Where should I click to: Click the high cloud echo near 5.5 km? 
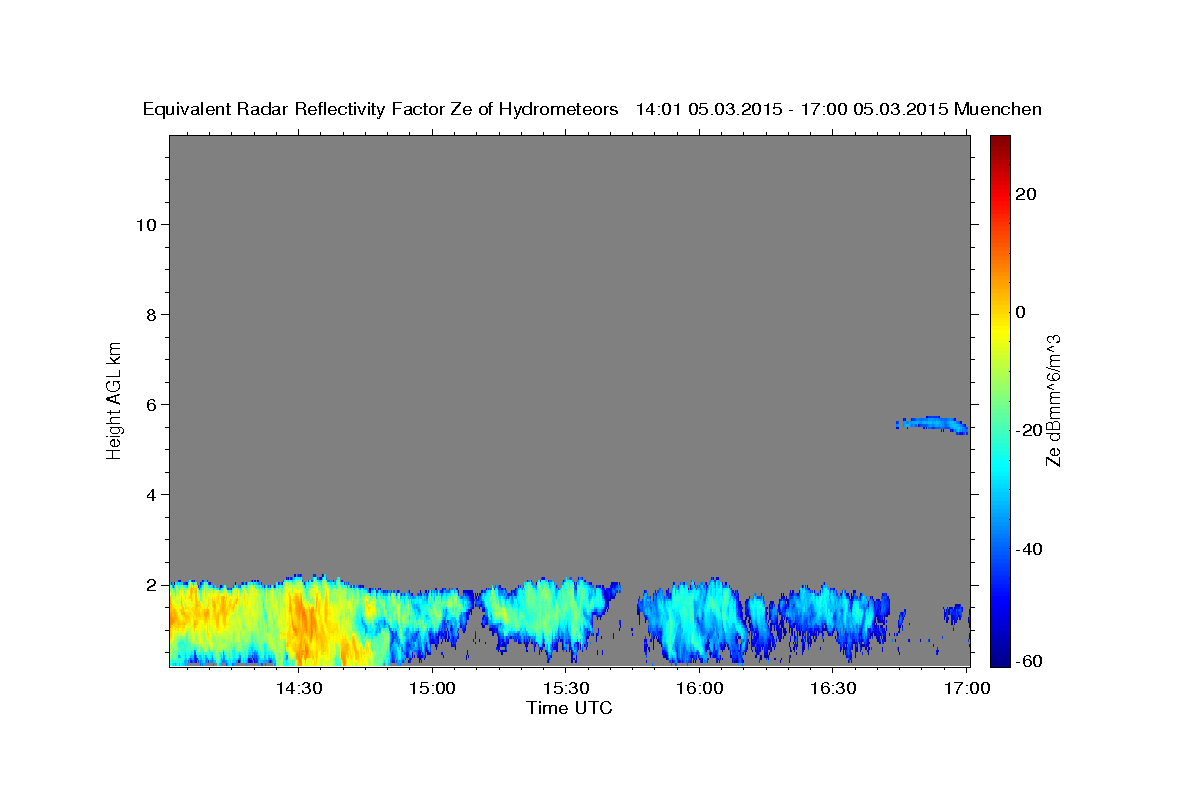932,424
